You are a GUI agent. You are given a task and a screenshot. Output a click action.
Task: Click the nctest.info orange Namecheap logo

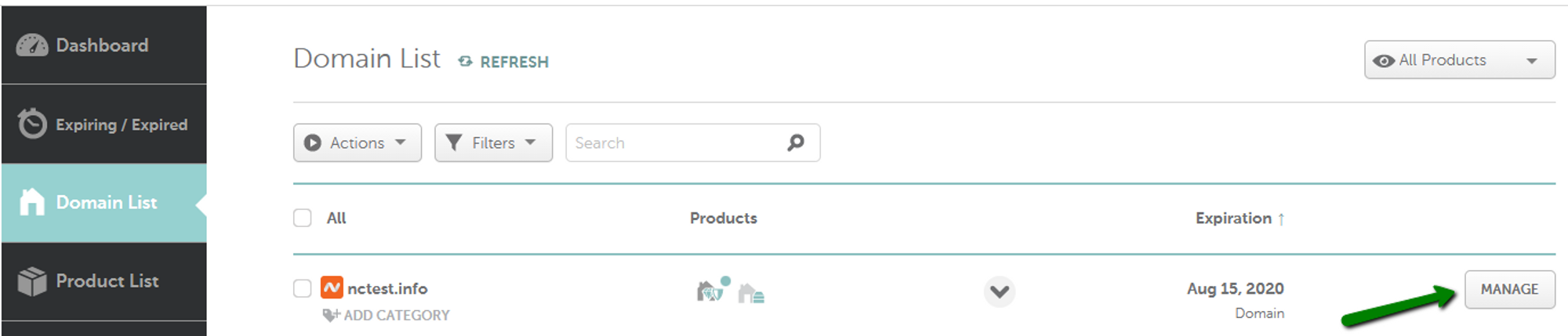click(332, 288)
